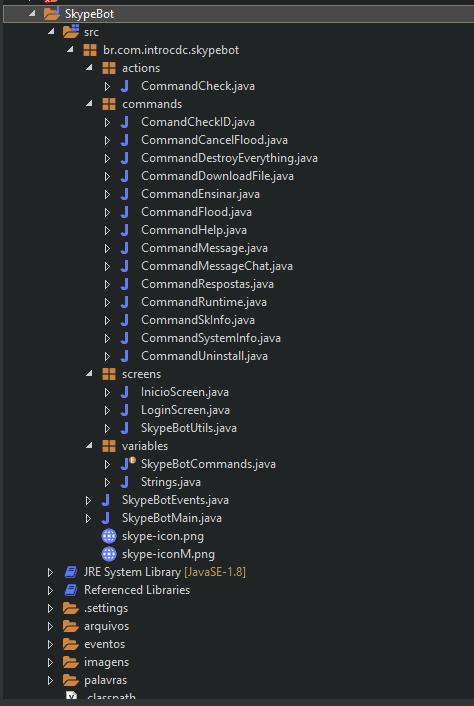
Task: Click the skype-icon.png image file icon
Action: tap(109, 536)
